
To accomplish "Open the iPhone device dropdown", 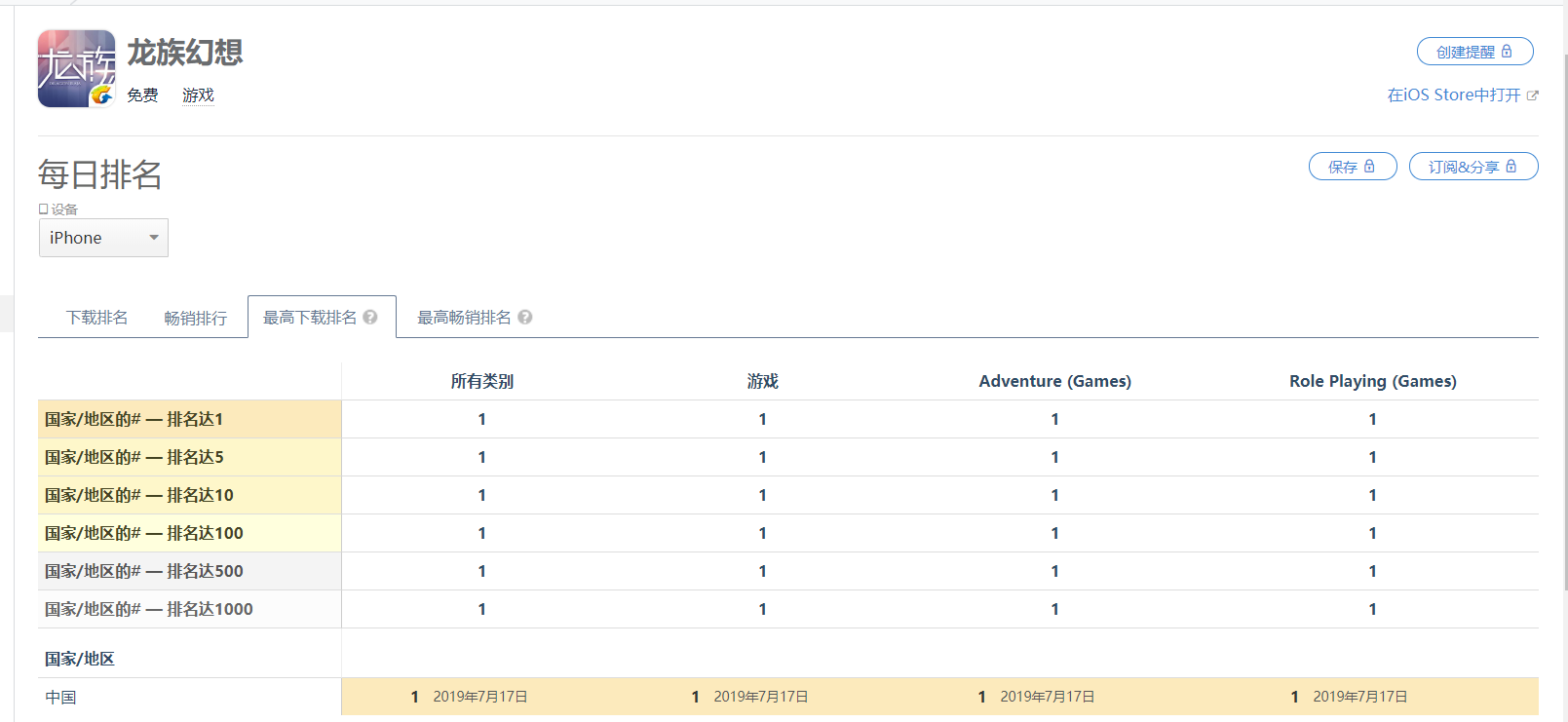I will 103,238.
